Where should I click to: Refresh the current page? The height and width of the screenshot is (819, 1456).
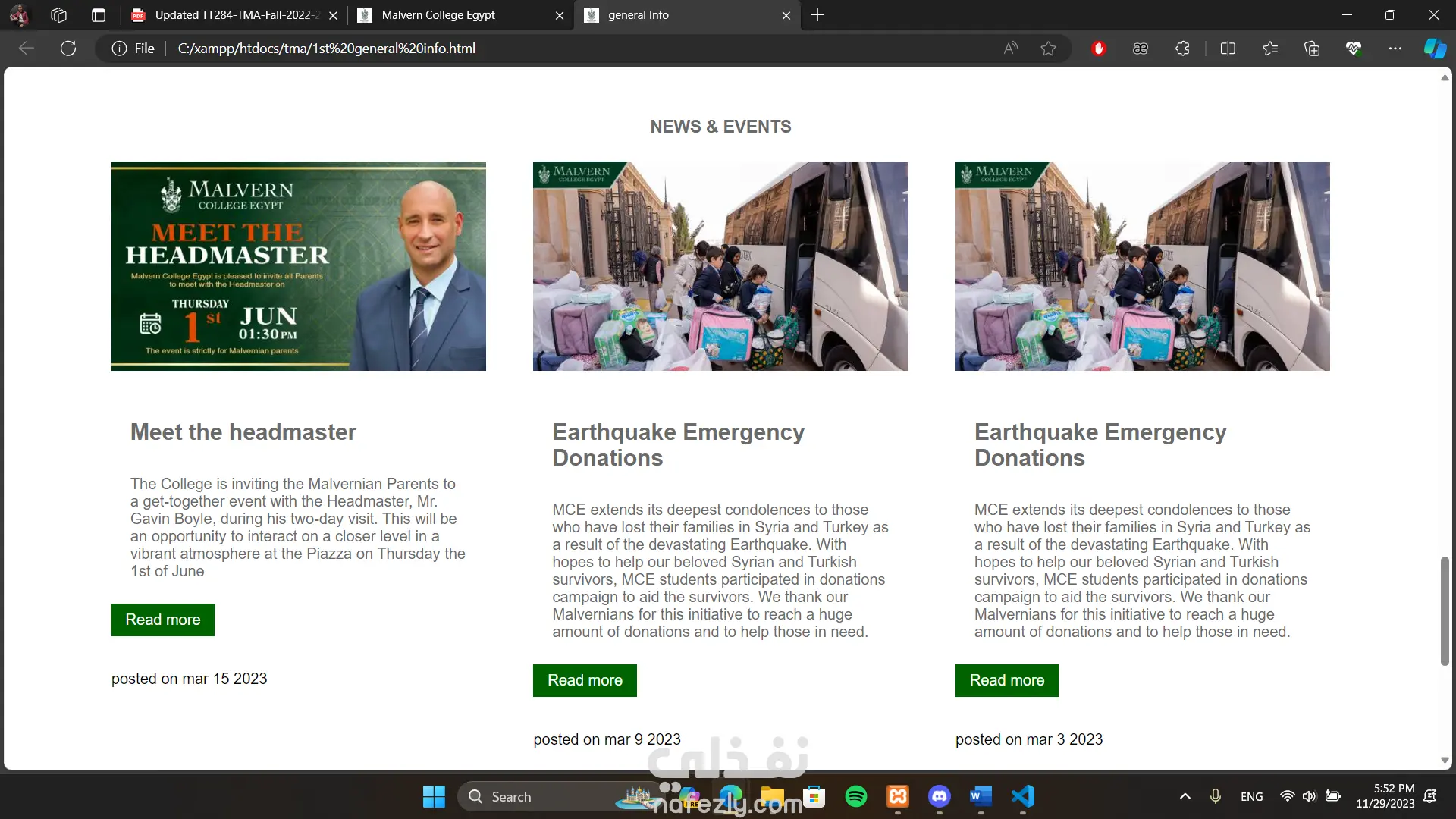[68, 49]
